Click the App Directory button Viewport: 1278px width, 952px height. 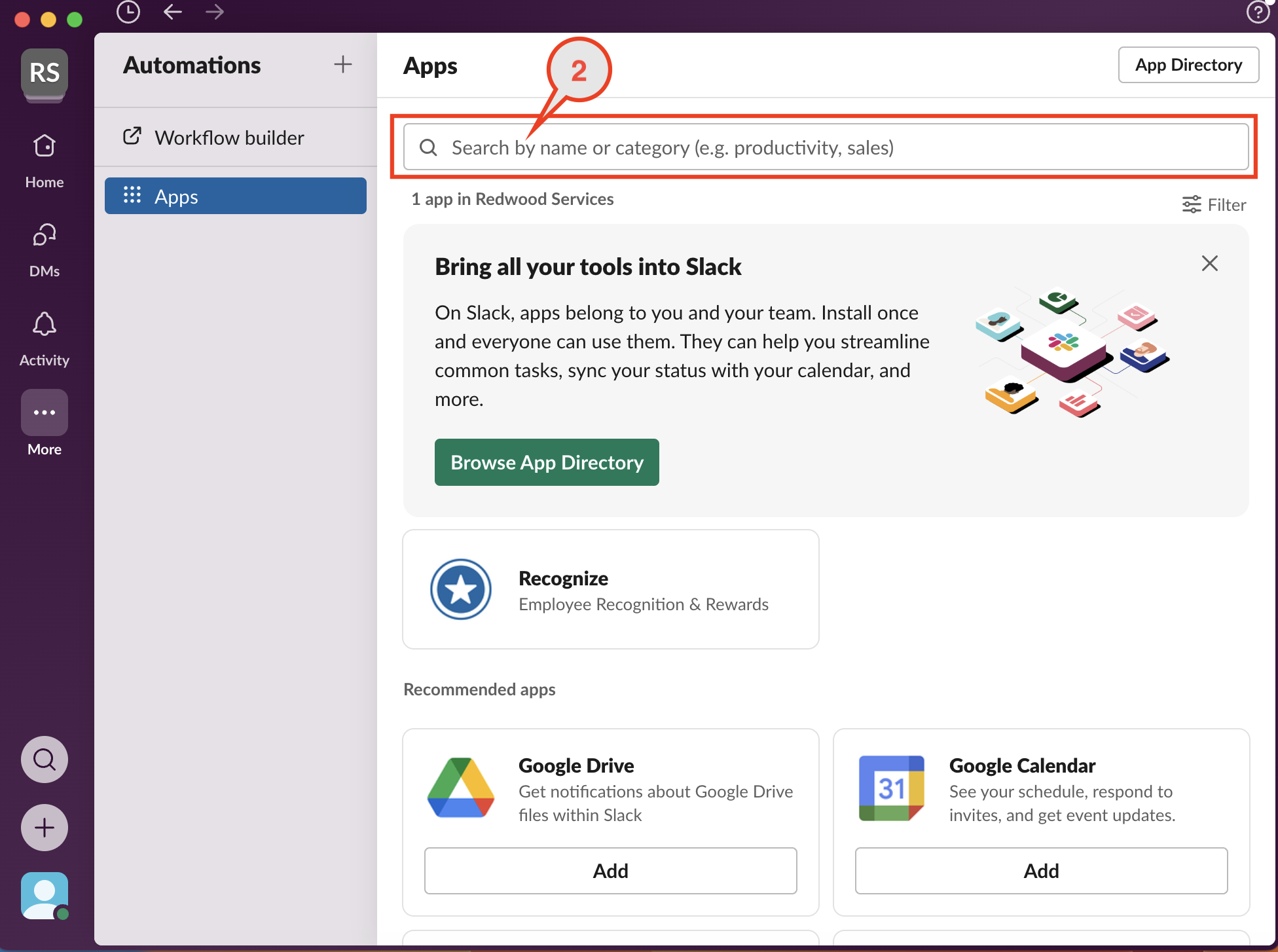pyautogui.click(x=1188, y=65)
